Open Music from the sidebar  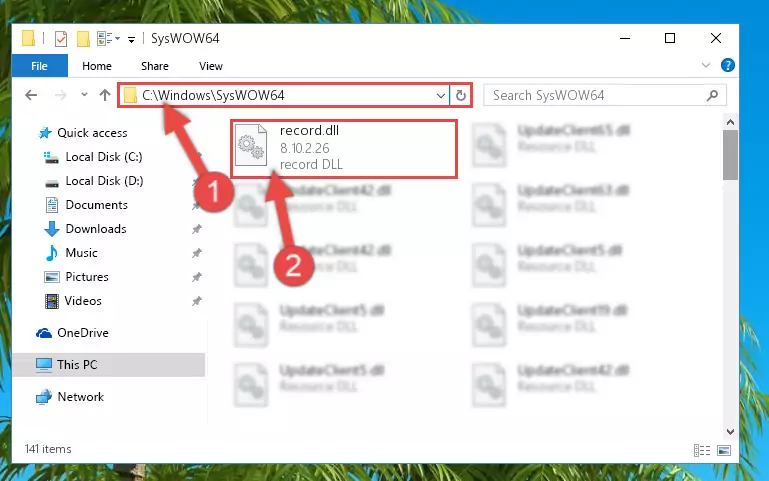point(81,253)
